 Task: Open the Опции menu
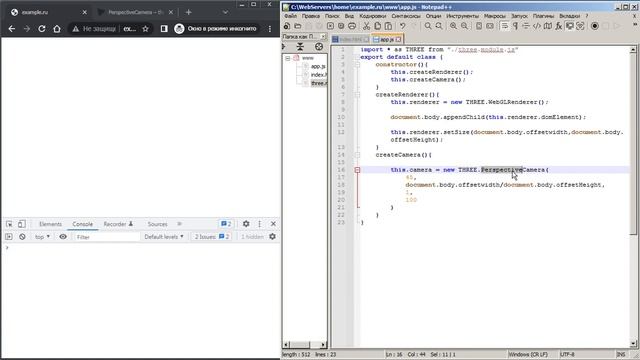coord(433,16)
